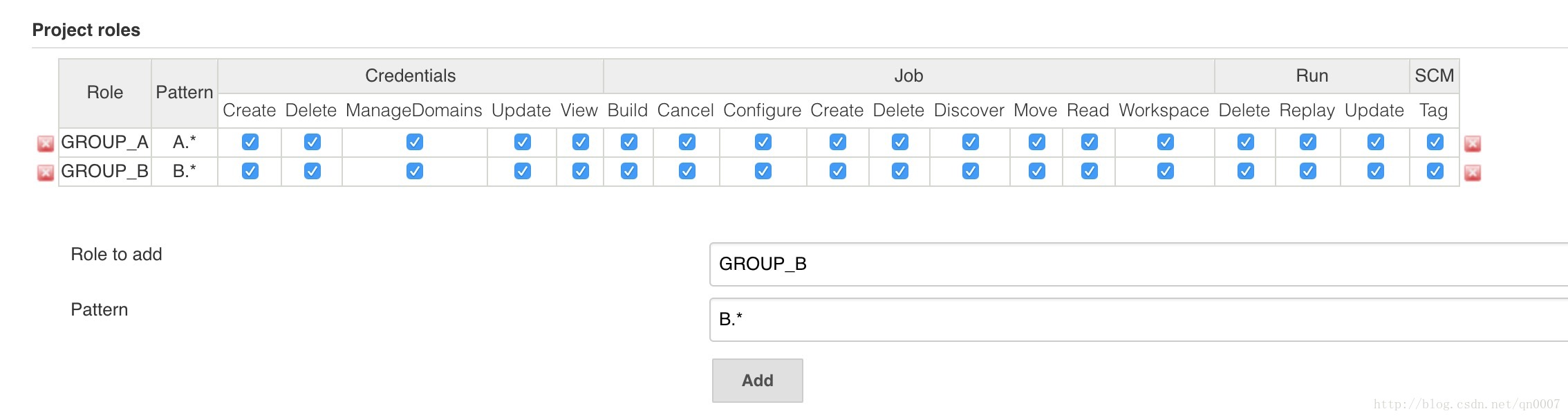
Task: Toggle GROUP_A Job Build checkbox
Action: pos(629,142)
